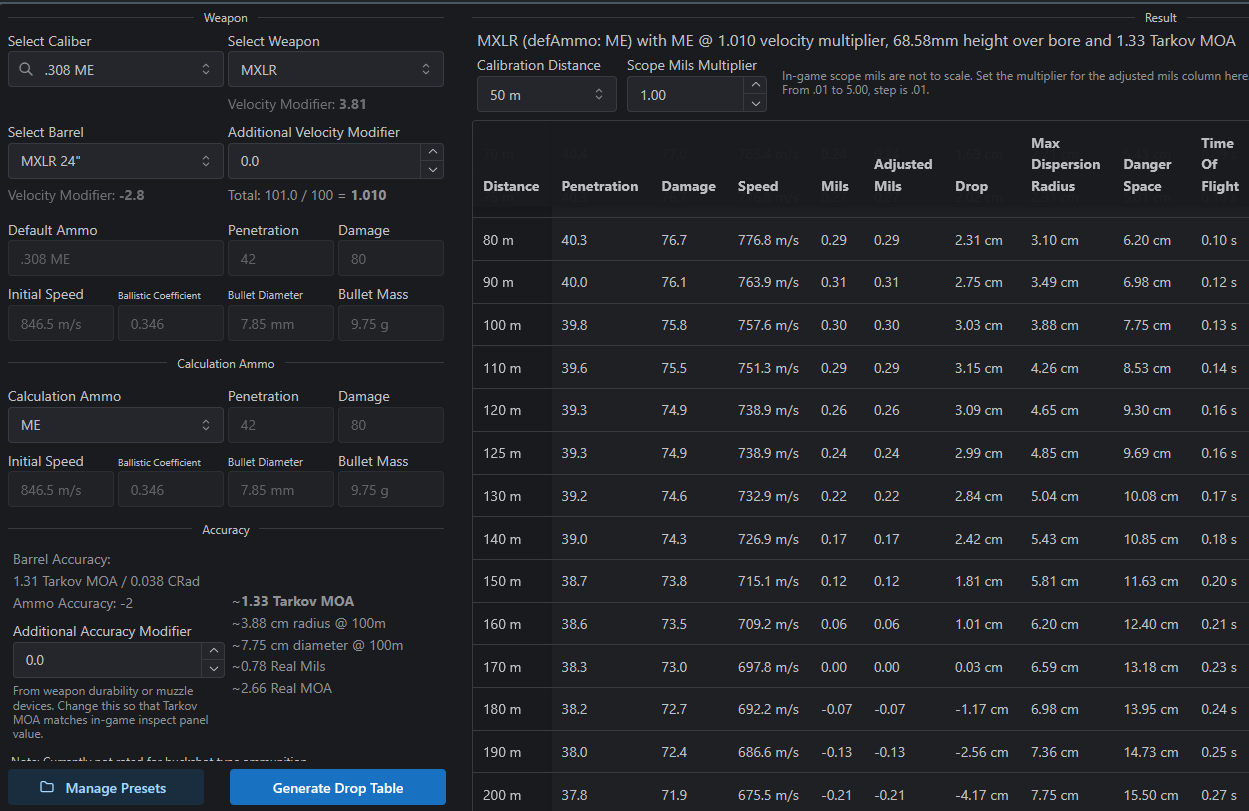Click the Barrel Velocity Modifier -2.8 text
This screenshot has width=1249, height=811.
[76, 195]
